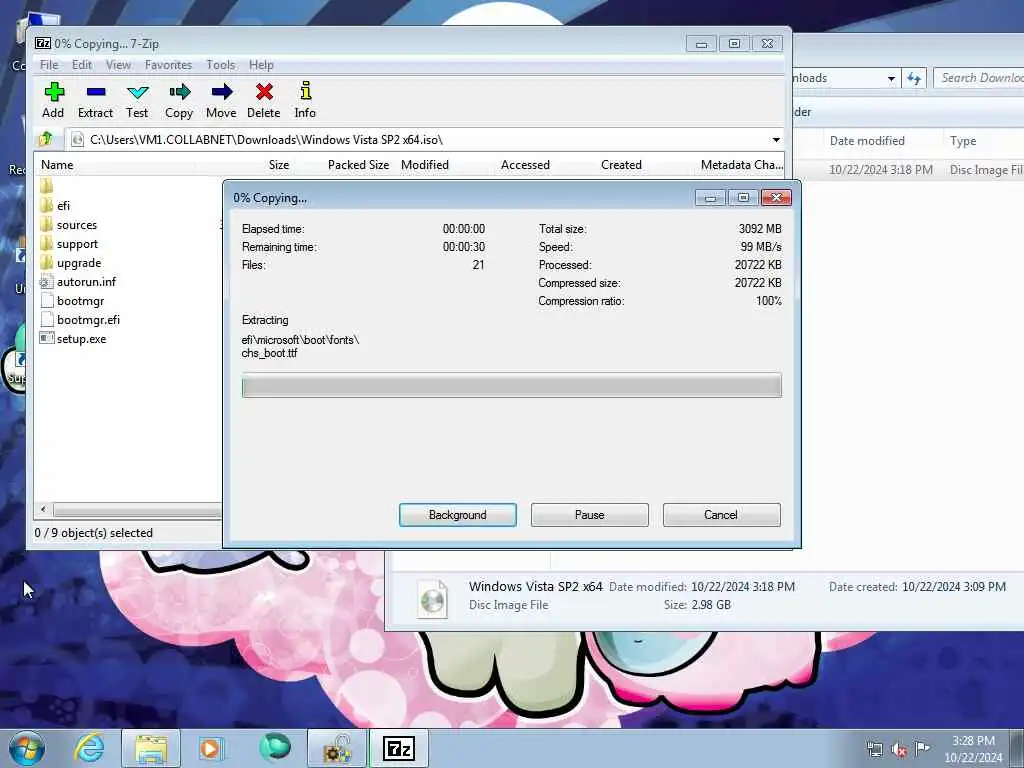Send copying to Background
The width and height of the screenshot is (1024, 768).
pyautogui.click(x=458, y=515)
